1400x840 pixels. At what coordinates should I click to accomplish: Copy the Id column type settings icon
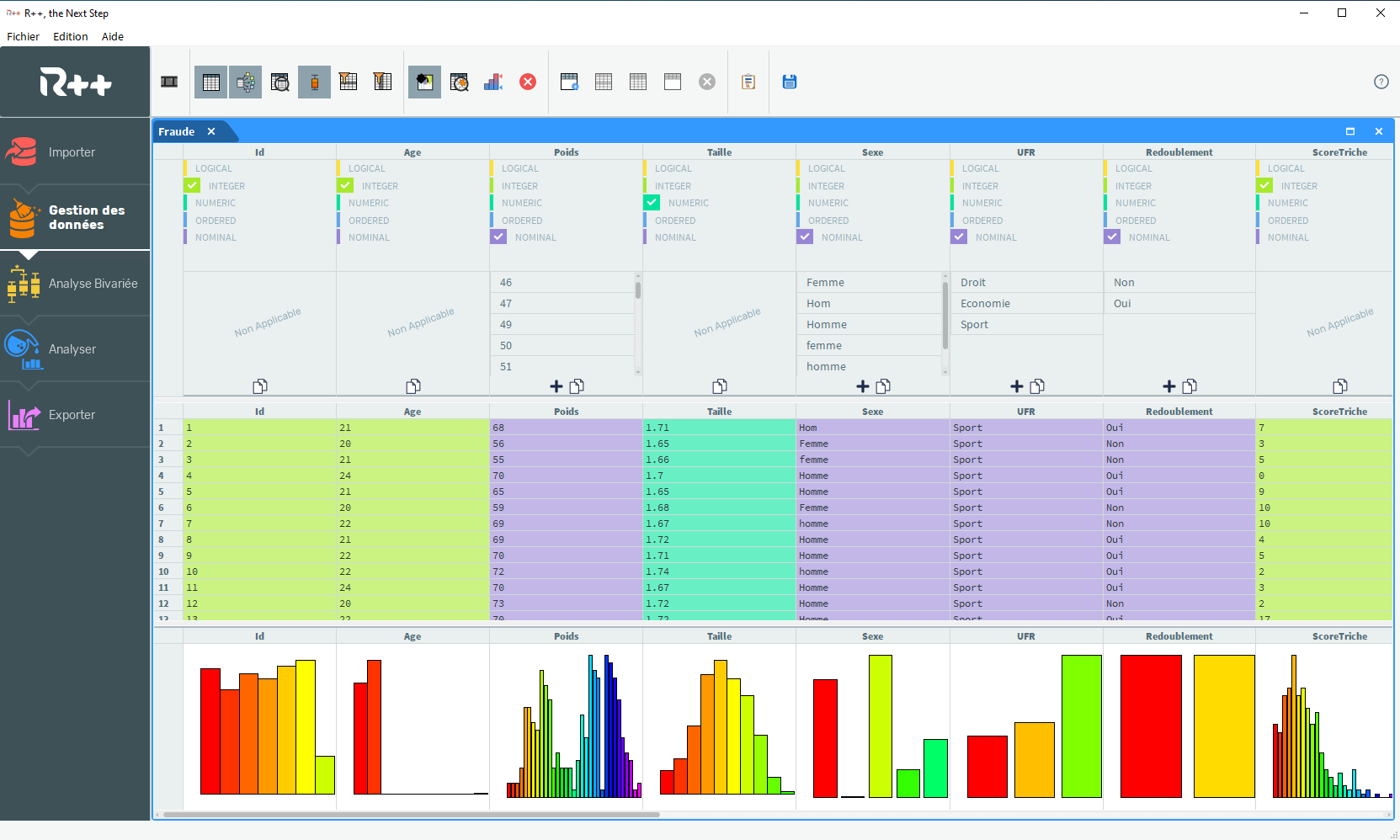tap(260, 386)
